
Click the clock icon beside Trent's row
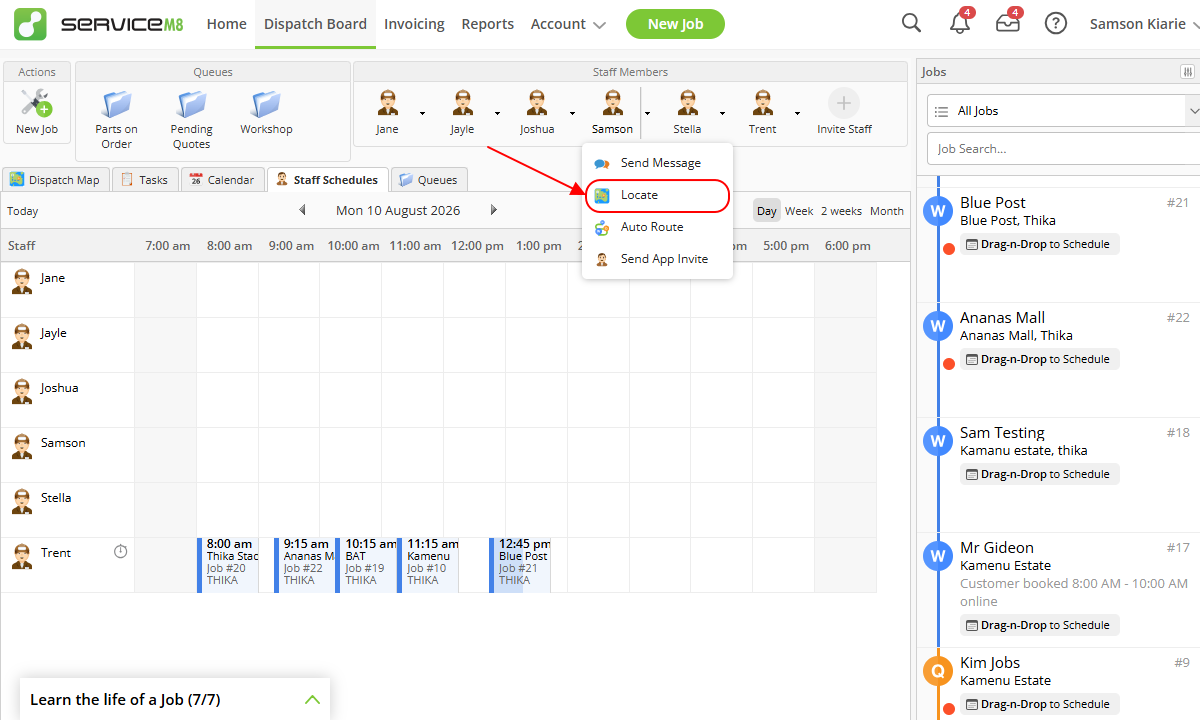[x=121, y=551]
